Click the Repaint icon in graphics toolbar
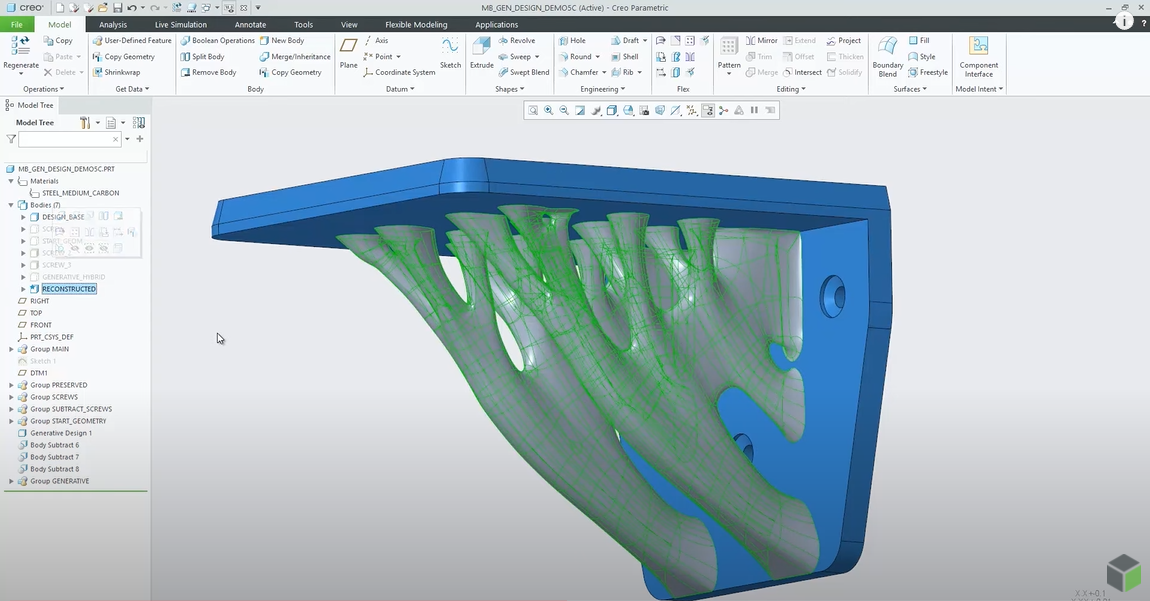Image resolution: width=1150 pixels, height=601 pixels. point(580,111)
